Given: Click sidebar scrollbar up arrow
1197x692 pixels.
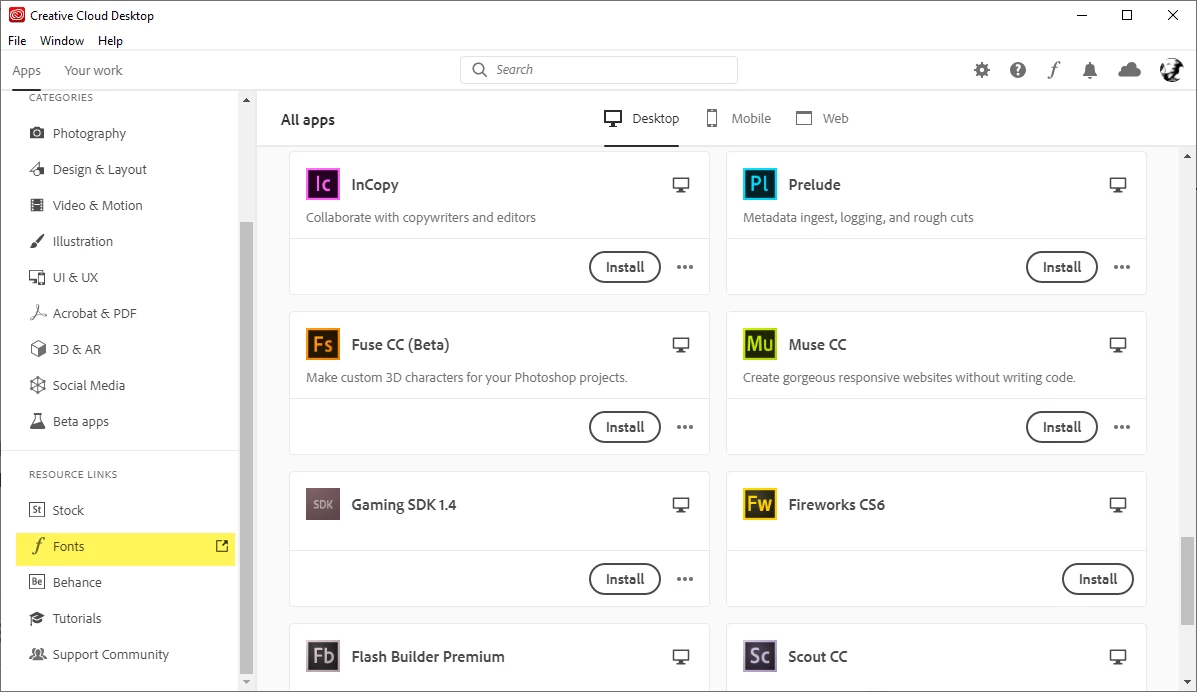Looking at the screenshot, I should click(246, 100).
